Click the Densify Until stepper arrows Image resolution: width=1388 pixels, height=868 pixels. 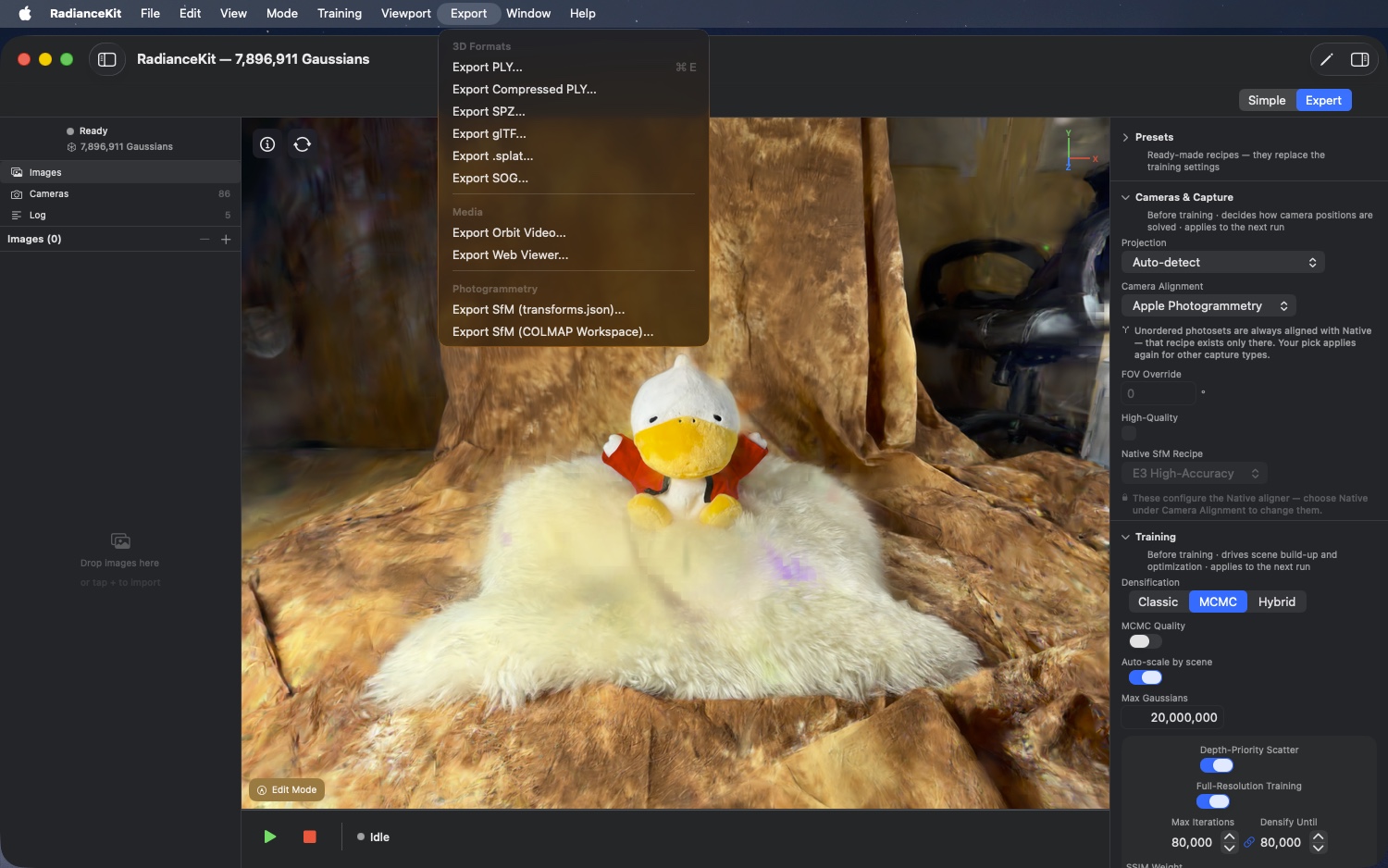pos(1319,842)
